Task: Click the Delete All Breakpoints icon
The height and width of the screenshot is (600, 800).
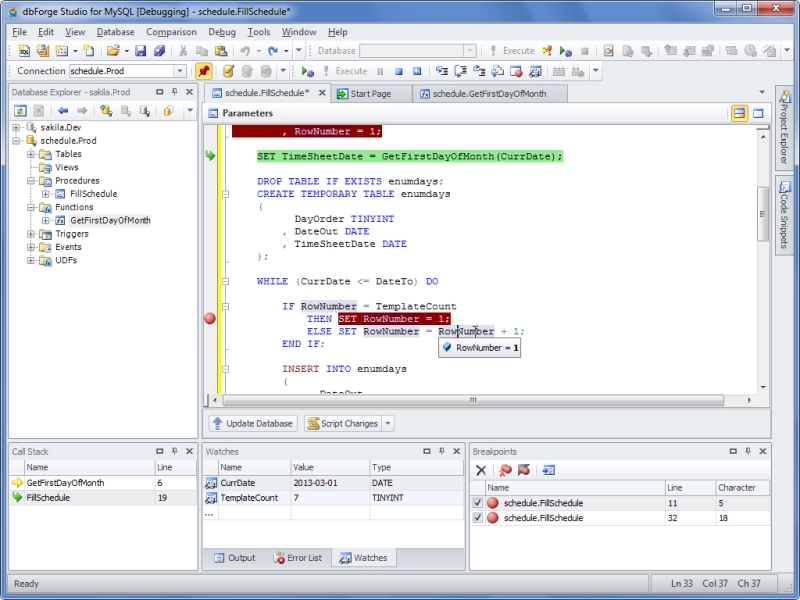Action: [x=505, y=470]
